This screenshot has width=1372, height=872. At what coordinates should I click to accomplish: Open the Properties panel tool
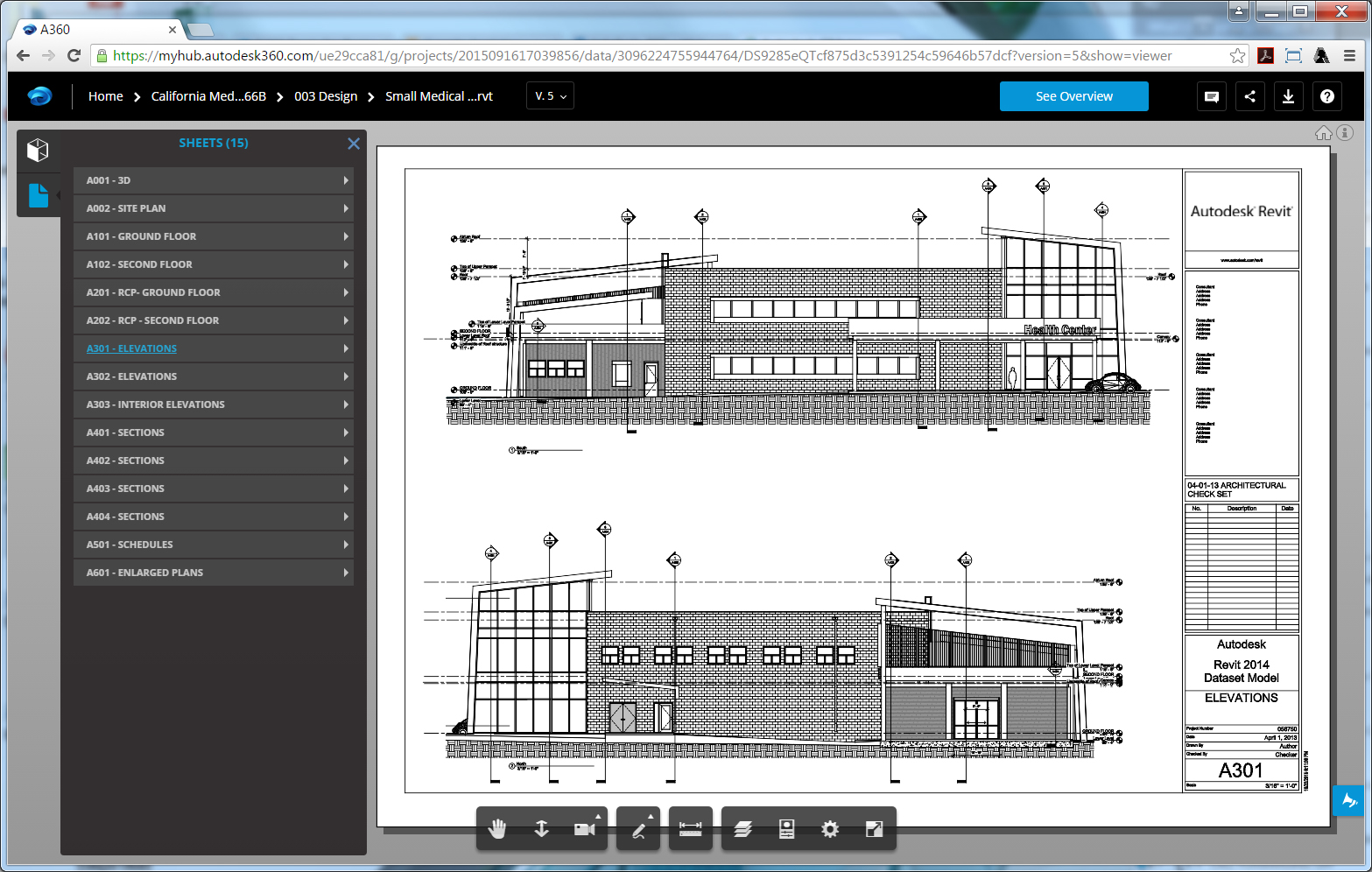[x=786, y=829]
